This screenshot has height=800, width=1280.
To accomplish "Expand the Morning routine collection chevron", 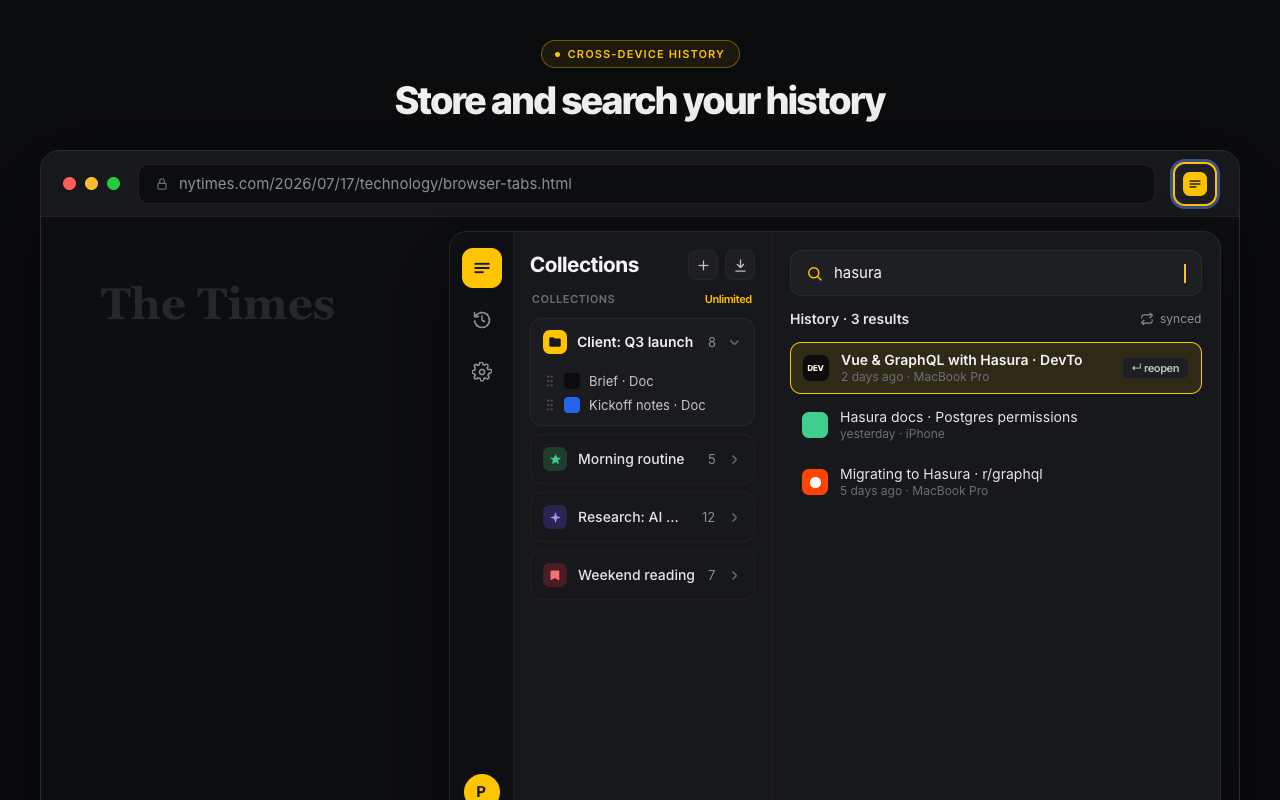I will (x=734, y=459).
